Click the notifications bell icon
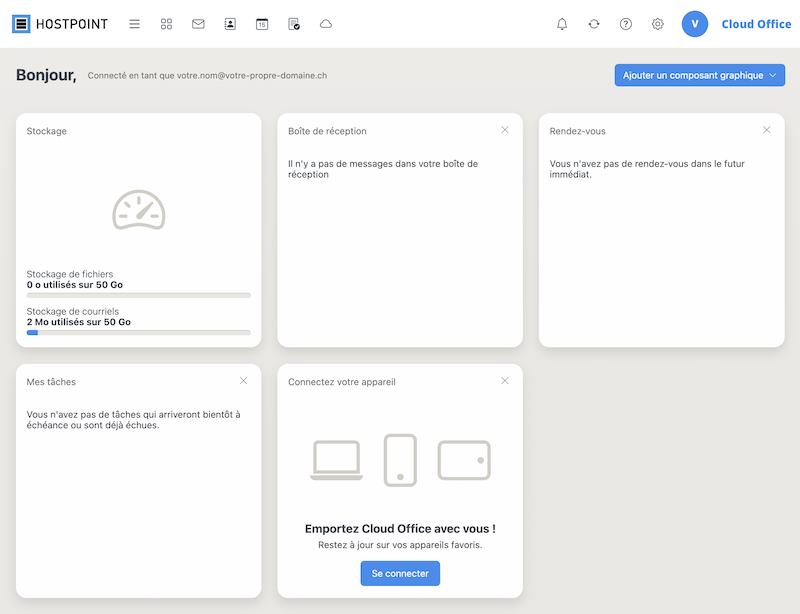This screenshot has width=800, height=614. (562, 24)
